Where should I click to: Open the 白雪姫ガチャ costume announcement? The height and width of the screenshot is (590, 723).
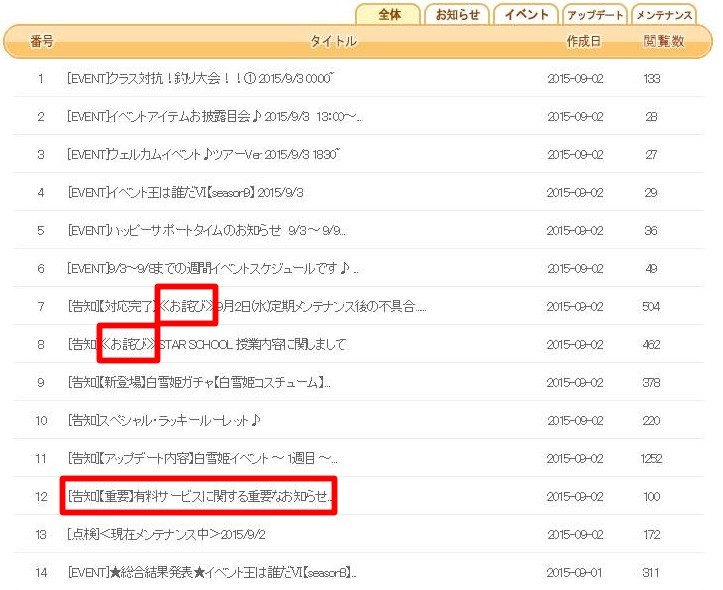[x=198, y=383]
